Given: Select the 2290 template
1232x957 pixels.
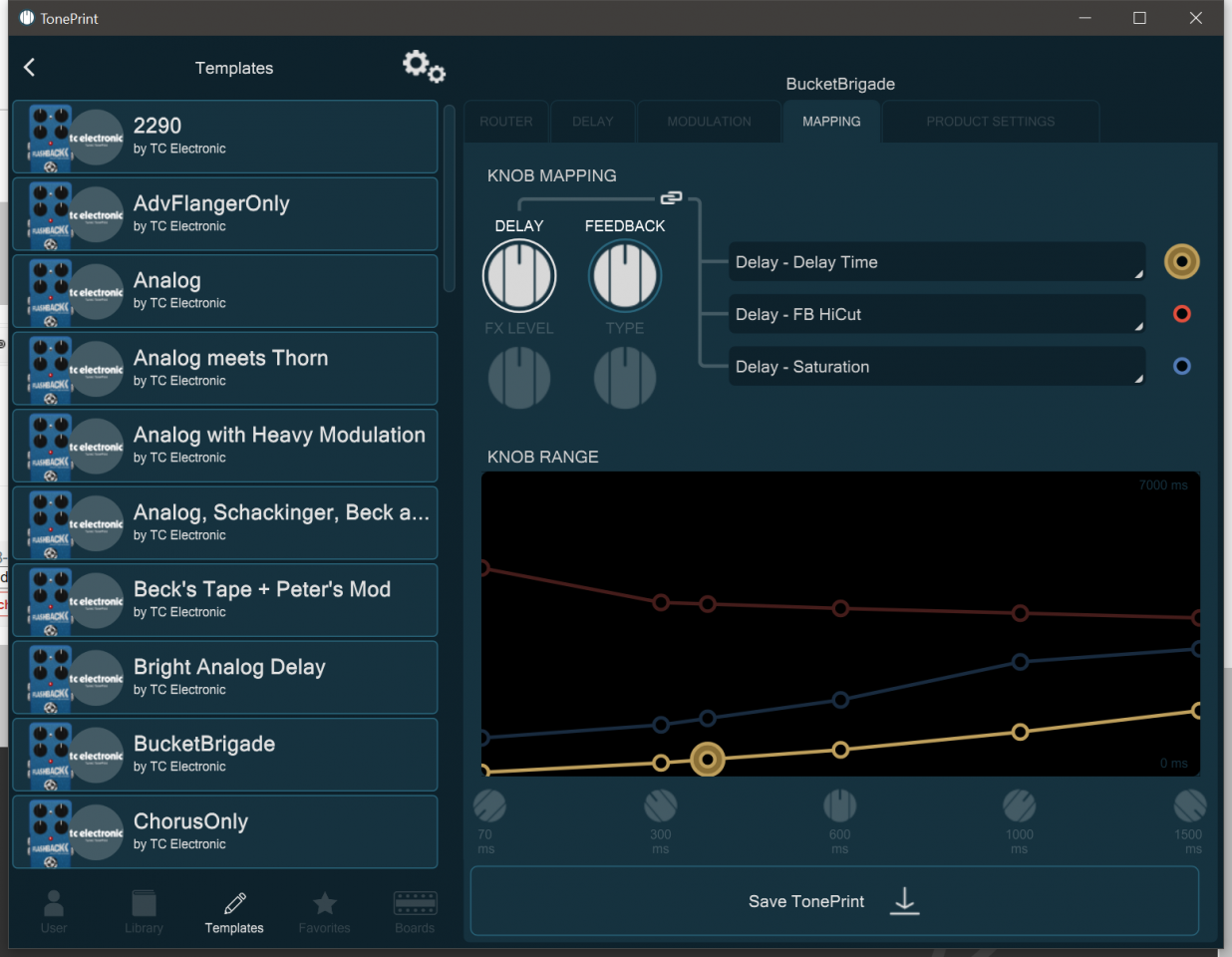Looking at the screenshot, I should coord(225,137).
